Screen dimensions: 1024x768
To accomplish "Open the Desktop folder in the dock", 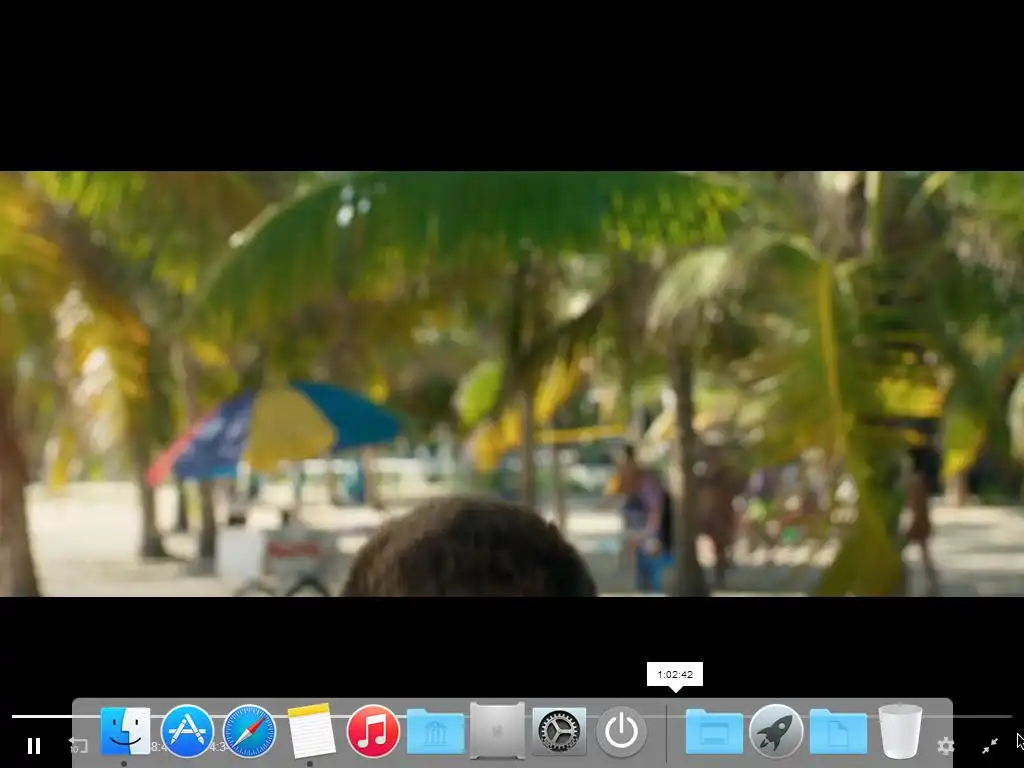I will coord(714,732).
